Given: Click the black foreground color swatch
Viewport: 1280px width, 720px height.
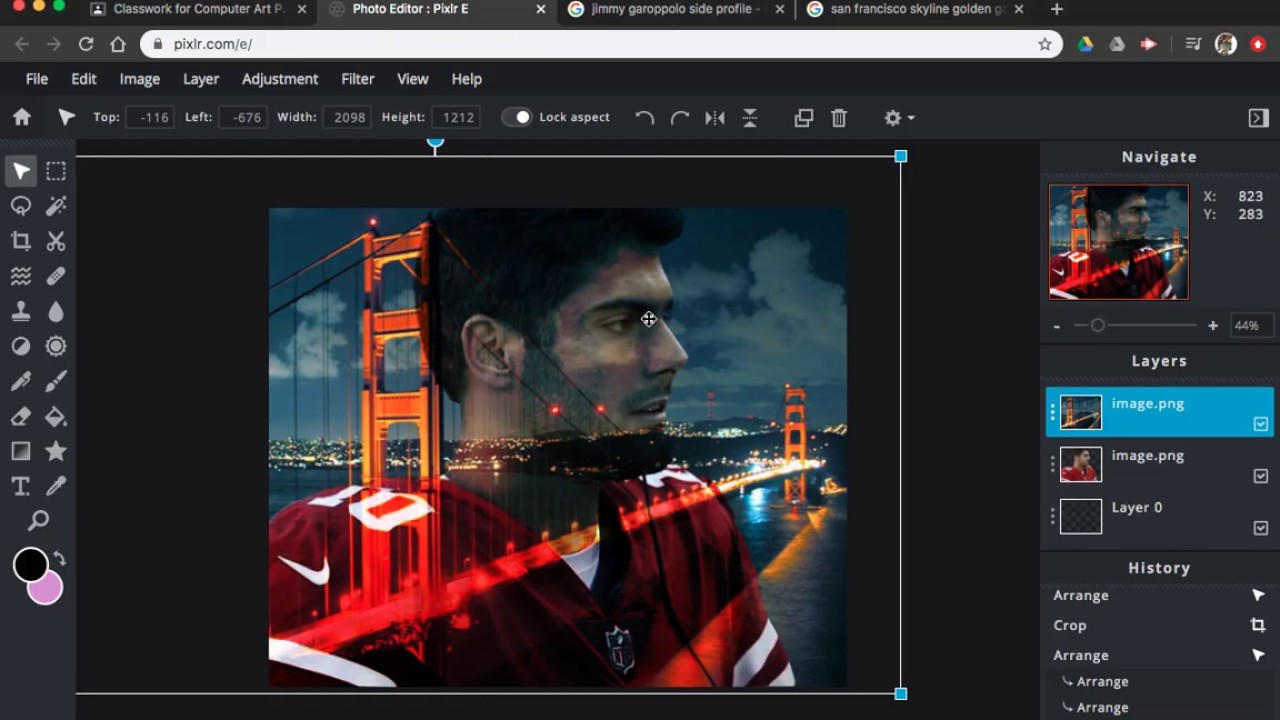Looking at the screenshot, I should coord(30,564).
